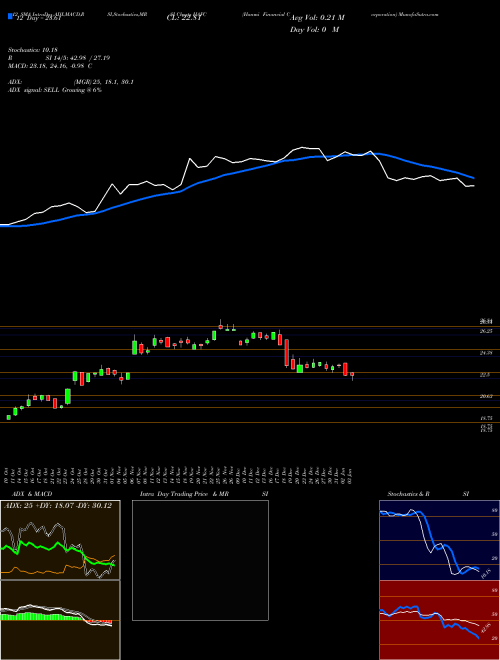500x660 pixels.
Task: Click the blue 12-day SMA legend square
Action: click(x=10, y=16)
